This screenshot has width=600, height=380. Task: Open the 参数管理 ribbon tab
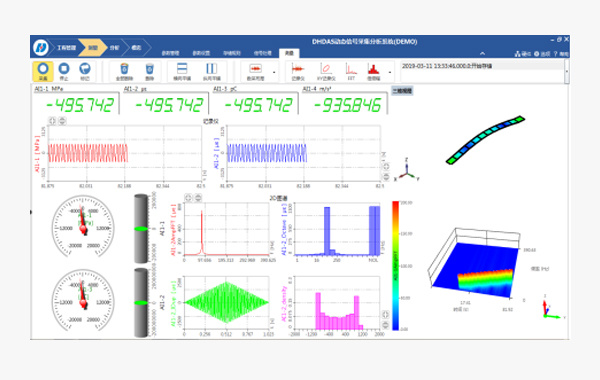coord(170,53)
